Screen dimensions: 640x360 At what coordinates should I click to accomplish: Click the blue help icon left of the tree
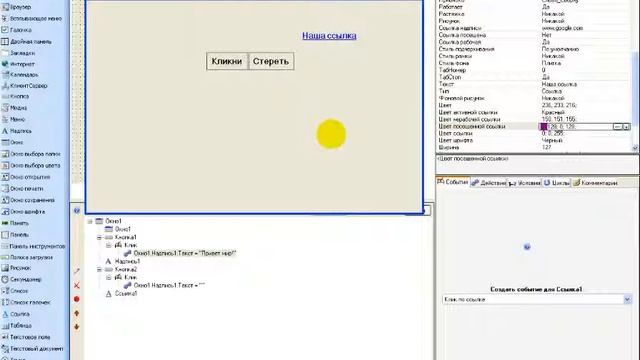coord(77,211)
